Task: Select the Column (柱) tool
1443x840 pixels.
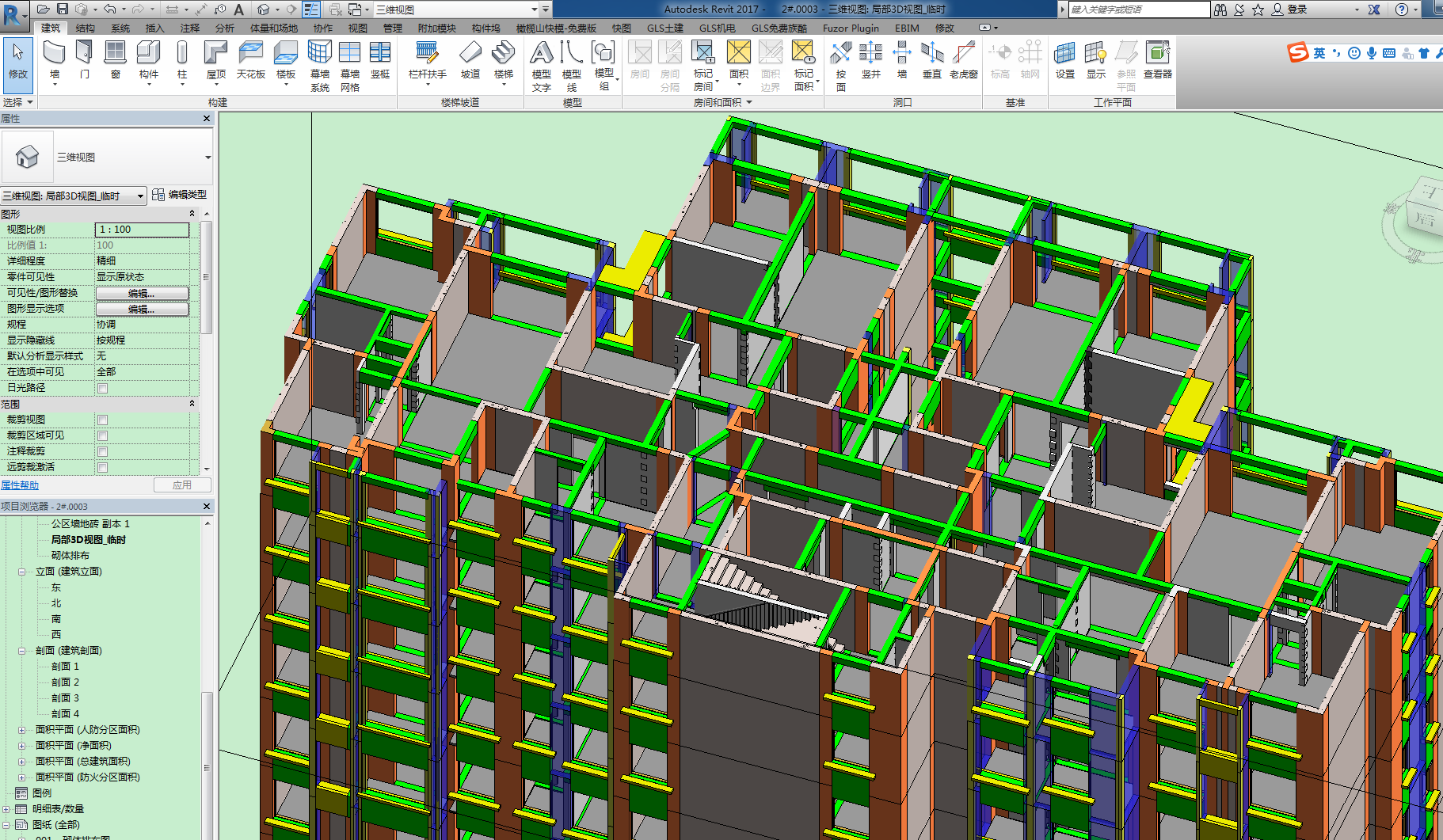Action: (182, 62)
